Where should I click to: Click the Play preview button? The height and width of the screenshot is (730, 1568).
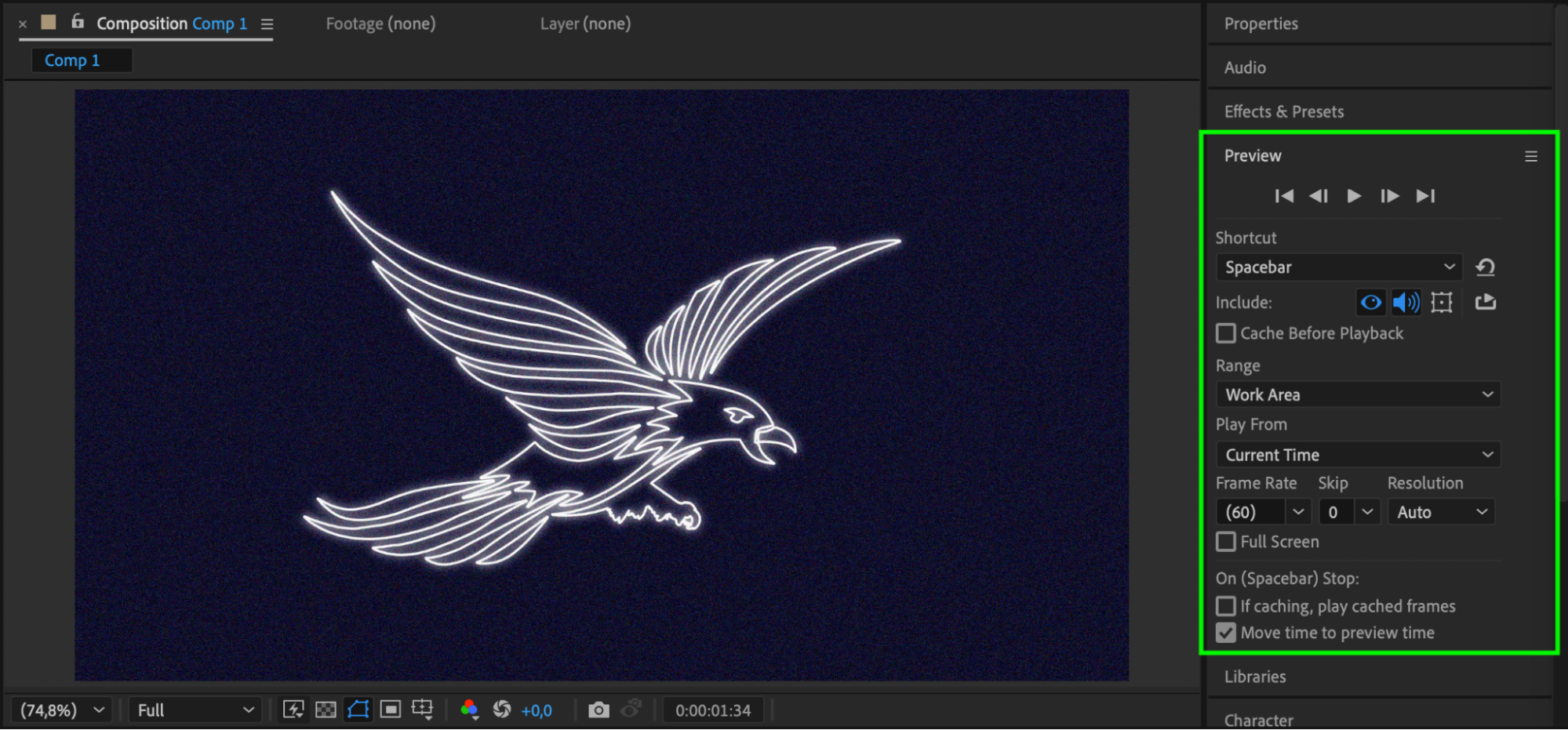(1354, 196)
